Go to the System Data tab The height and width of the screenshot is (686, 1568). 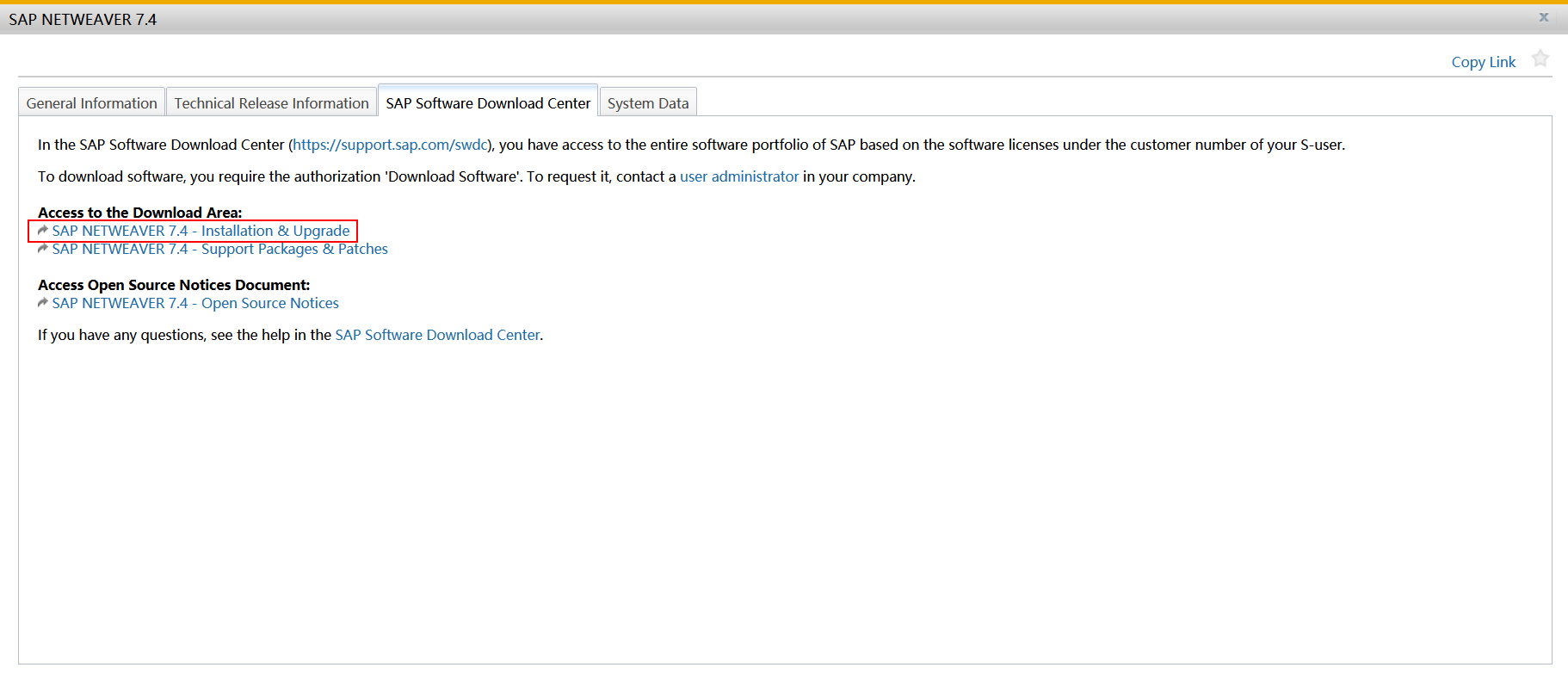[648, 102]
